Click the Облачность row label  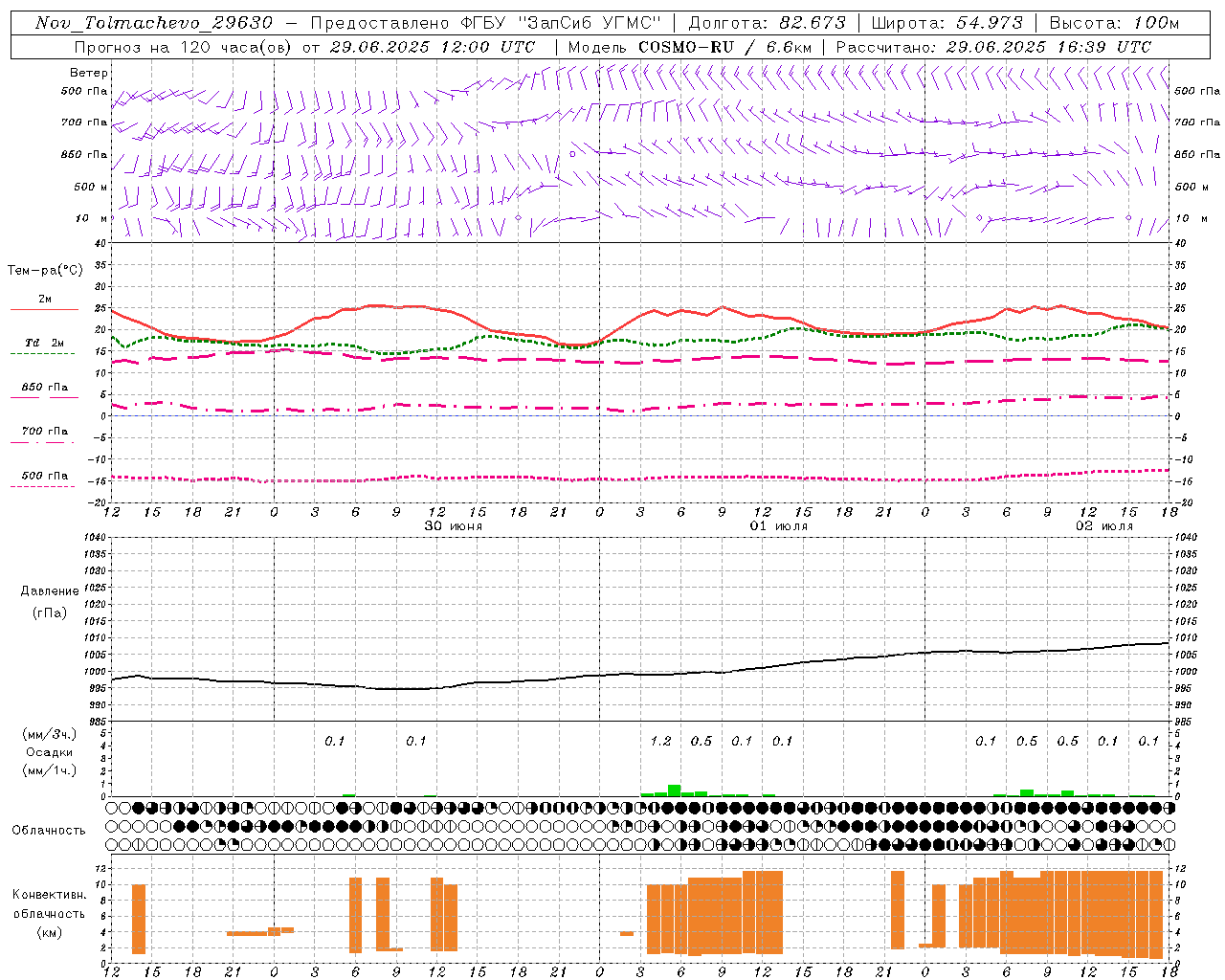(49, 831)
